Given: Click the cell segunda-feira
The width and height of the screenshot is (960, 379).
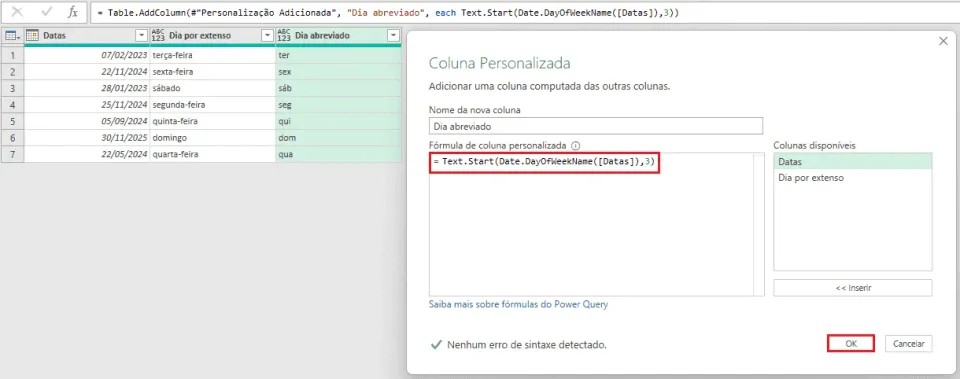Looking at the screenshot, I should tap(212, 105).
